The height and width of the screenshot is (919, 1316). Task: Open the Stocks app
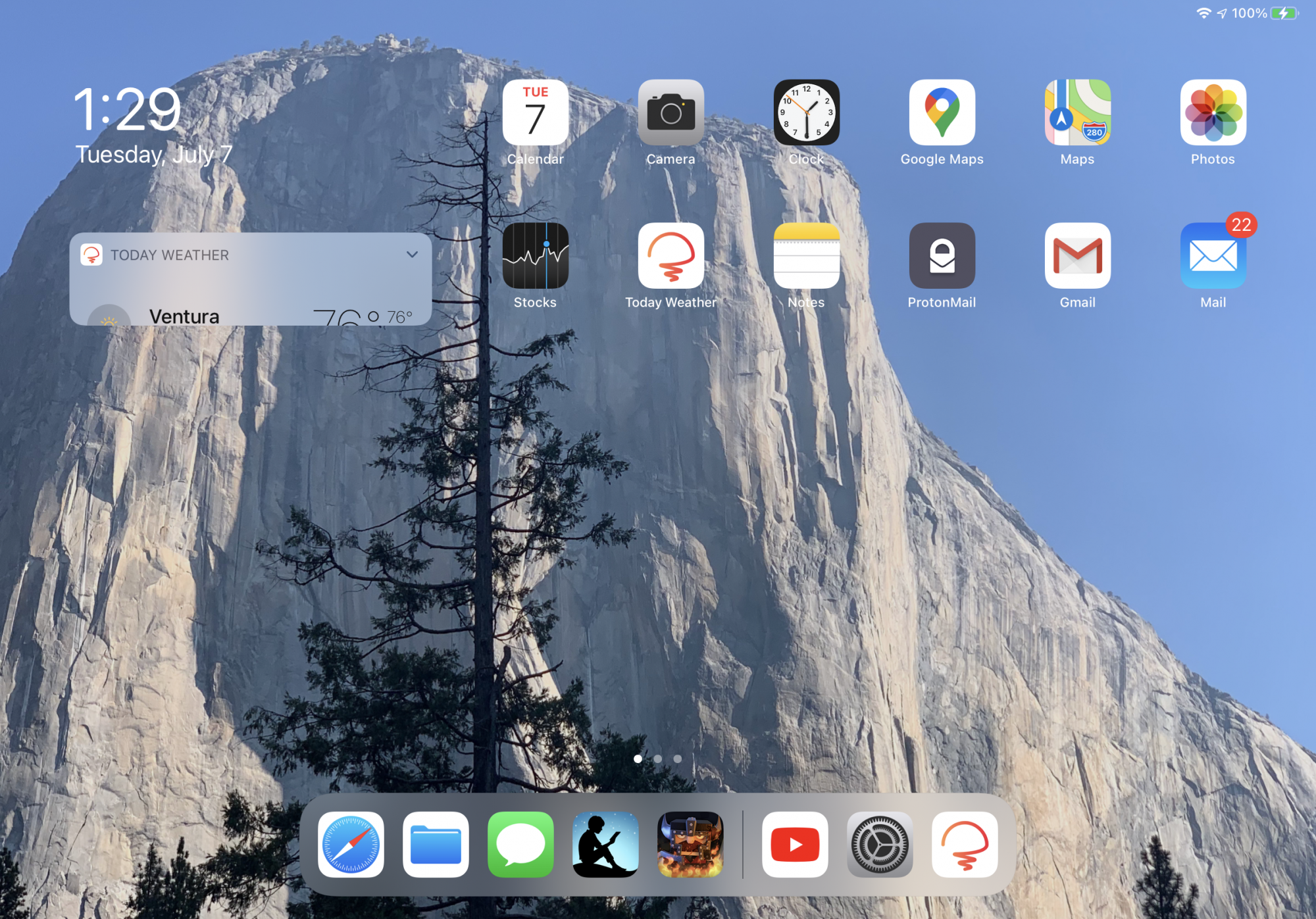(x=535, y=255)
